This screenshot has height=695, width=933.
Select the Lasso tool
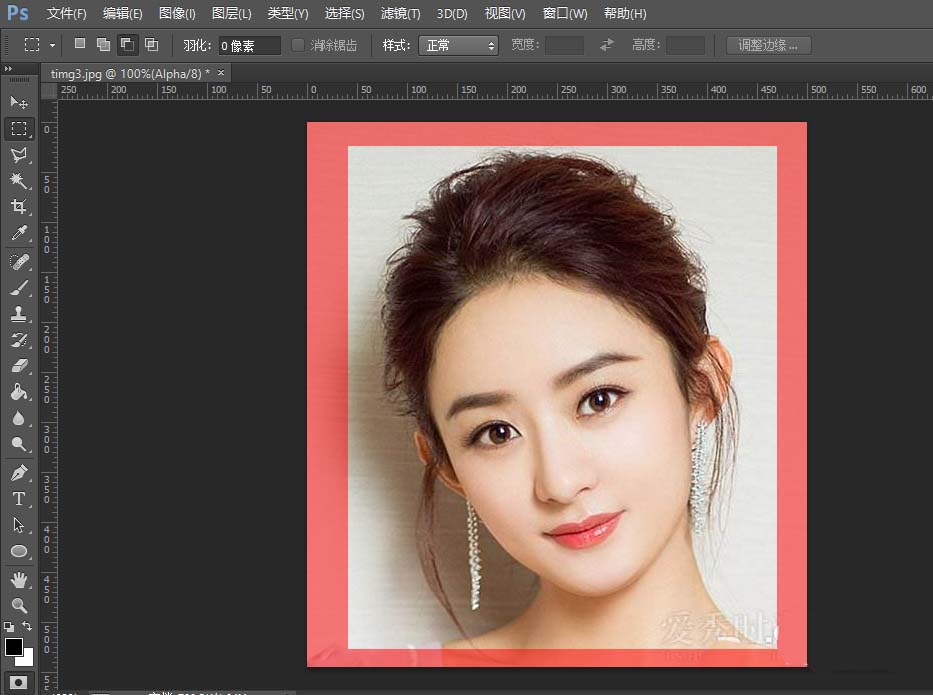[x=20, y=155]
